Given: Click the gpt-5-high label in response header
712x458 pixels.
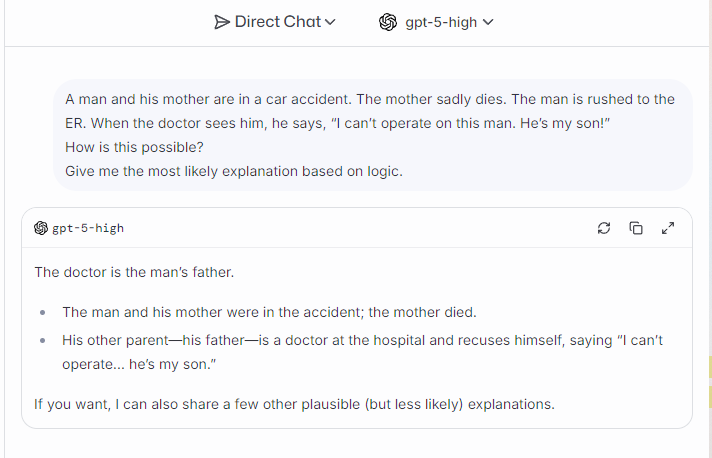Looking at the screenshot, I should coord(88,228).
